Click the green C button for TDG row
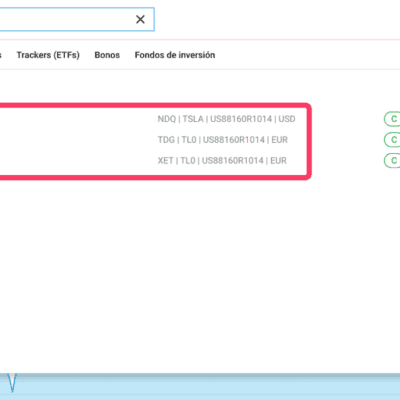The image size is (400, 400). (392, 140)
